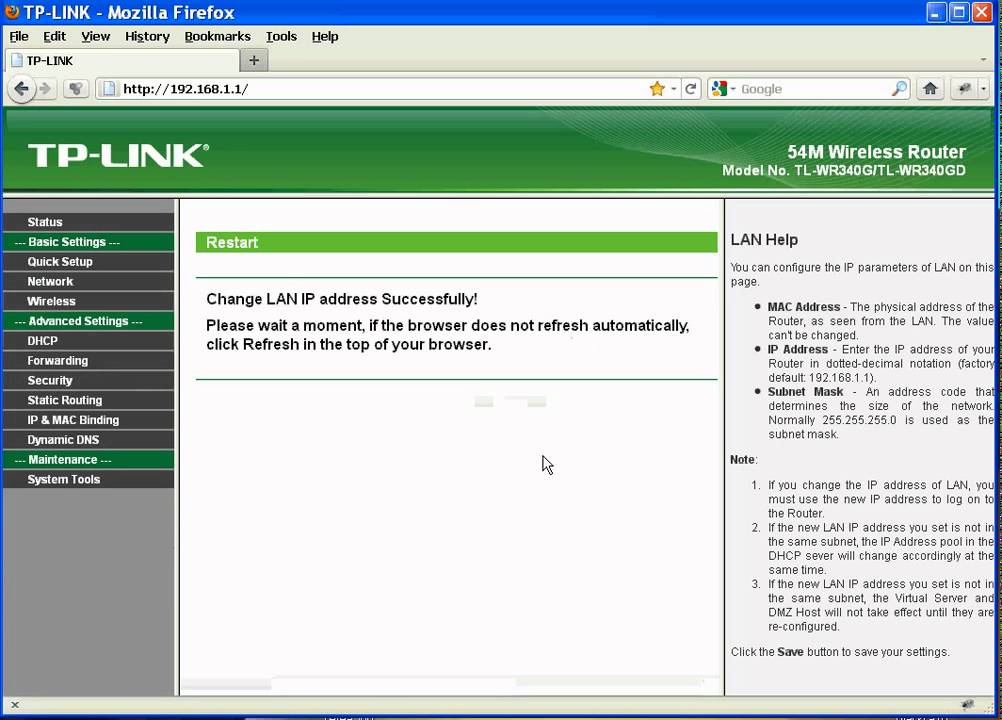Click the address bar URL field

point(383,89)
